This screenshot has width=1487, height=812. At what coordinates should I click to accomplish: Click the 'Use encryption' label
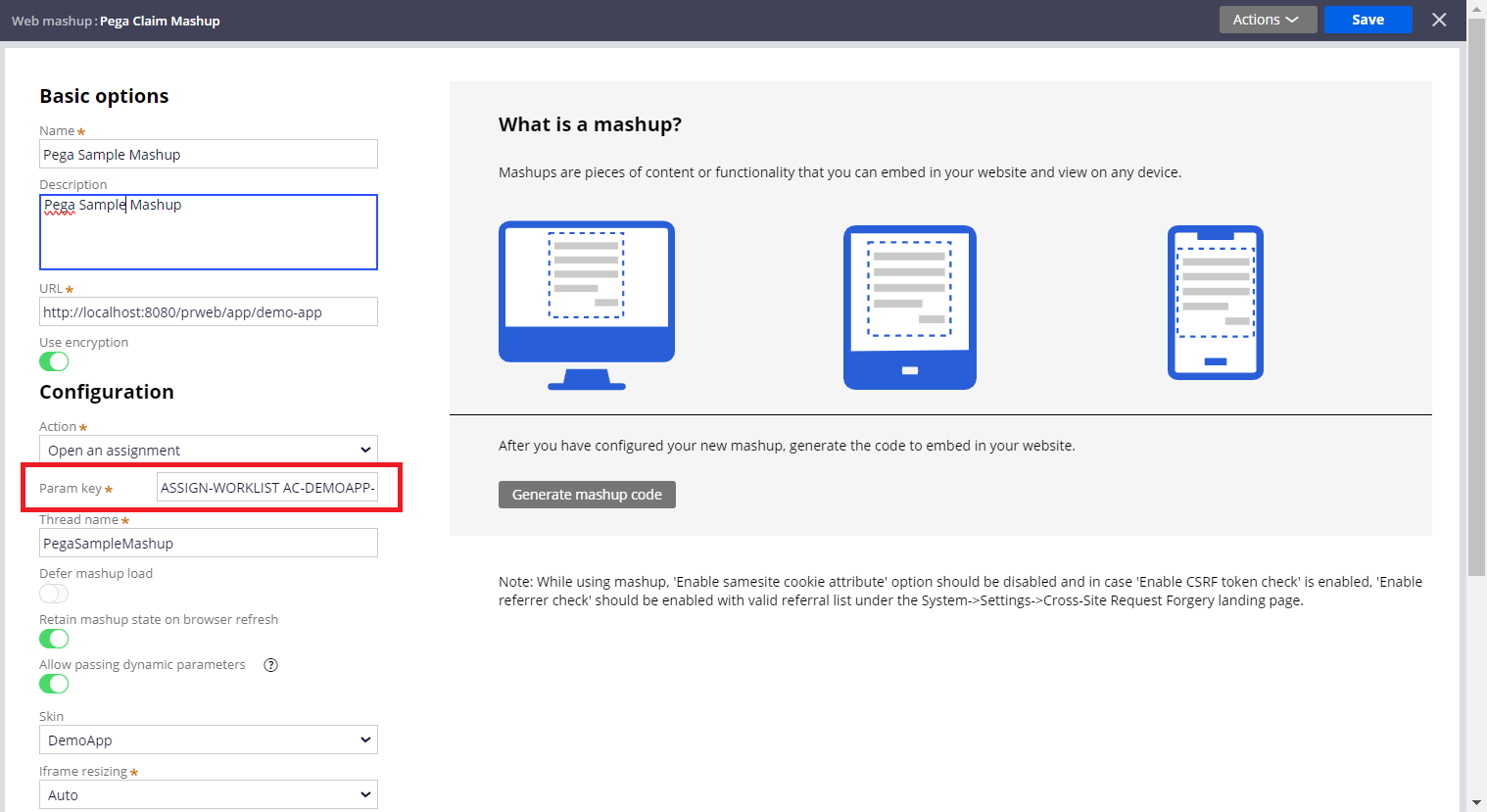click(x=83, y=342)
